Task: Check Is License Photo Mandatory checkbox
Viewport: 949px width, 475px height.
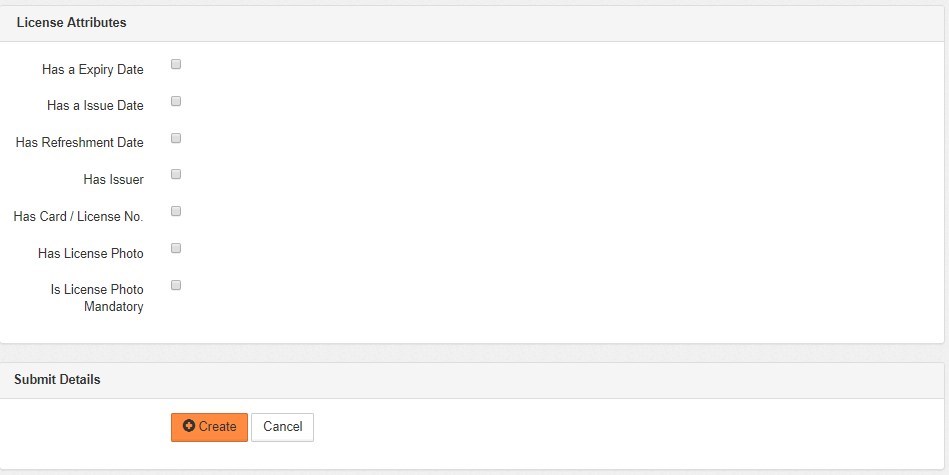Action: pos(176,285)
